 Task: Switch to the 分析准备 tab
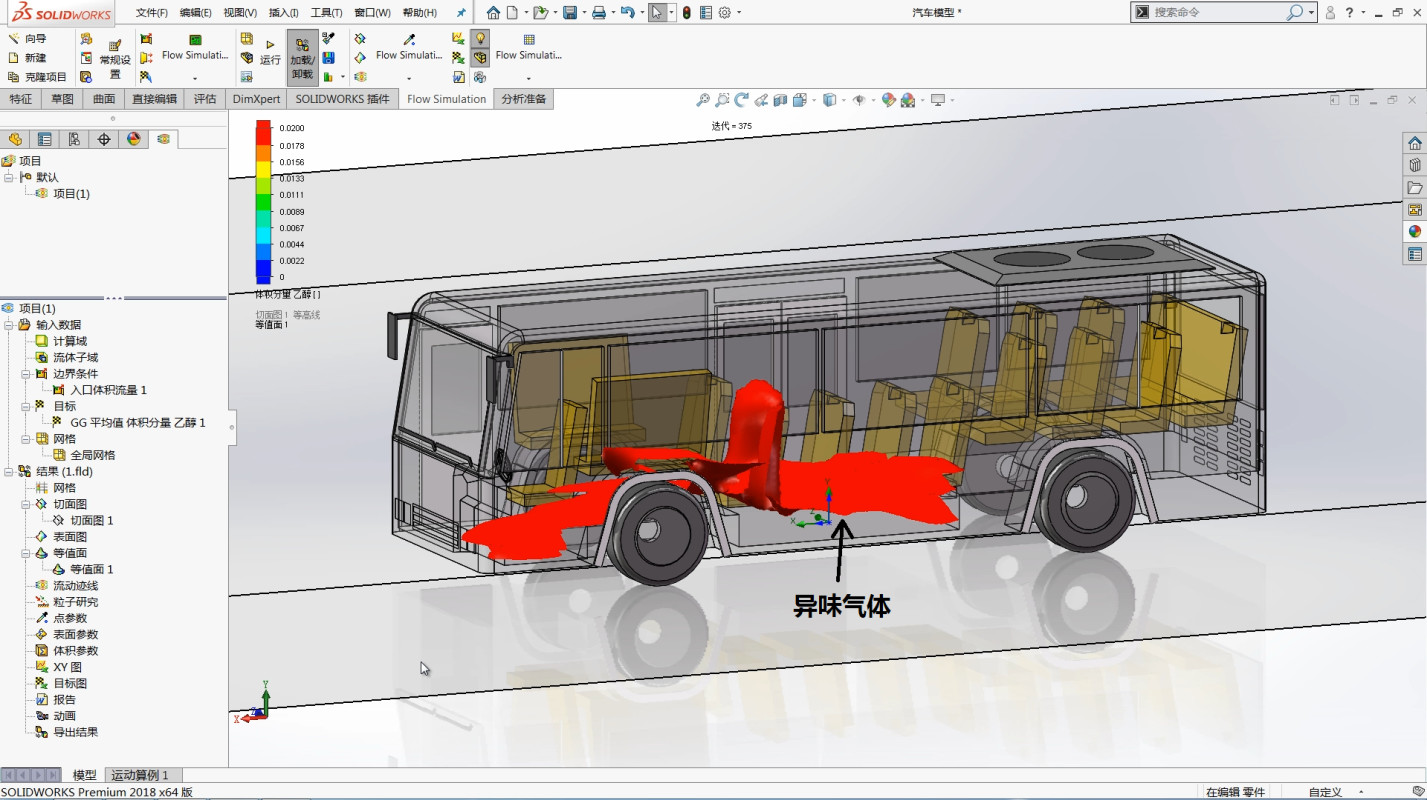524,99
